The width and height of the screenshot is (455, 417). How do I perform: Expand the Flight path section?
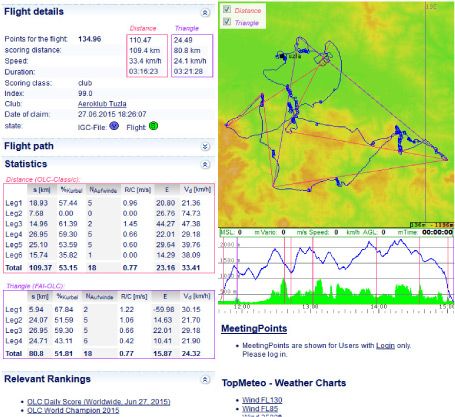(205, 147)
